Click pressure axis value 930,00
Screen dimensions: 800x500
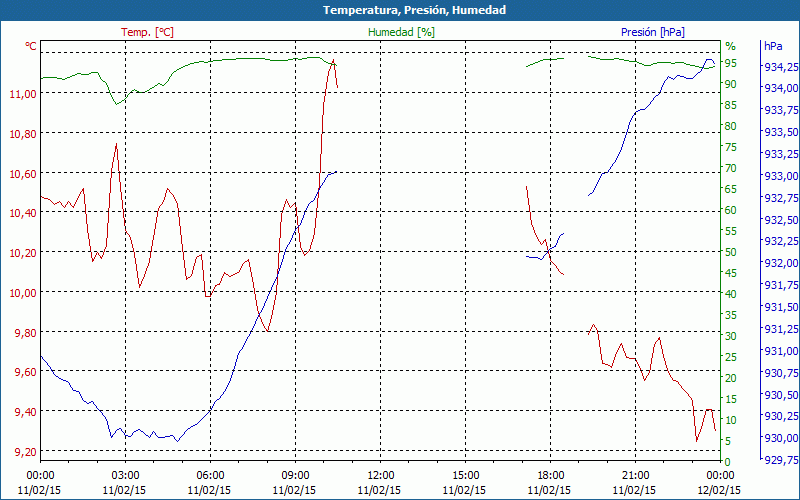click(x=781, y=438)
